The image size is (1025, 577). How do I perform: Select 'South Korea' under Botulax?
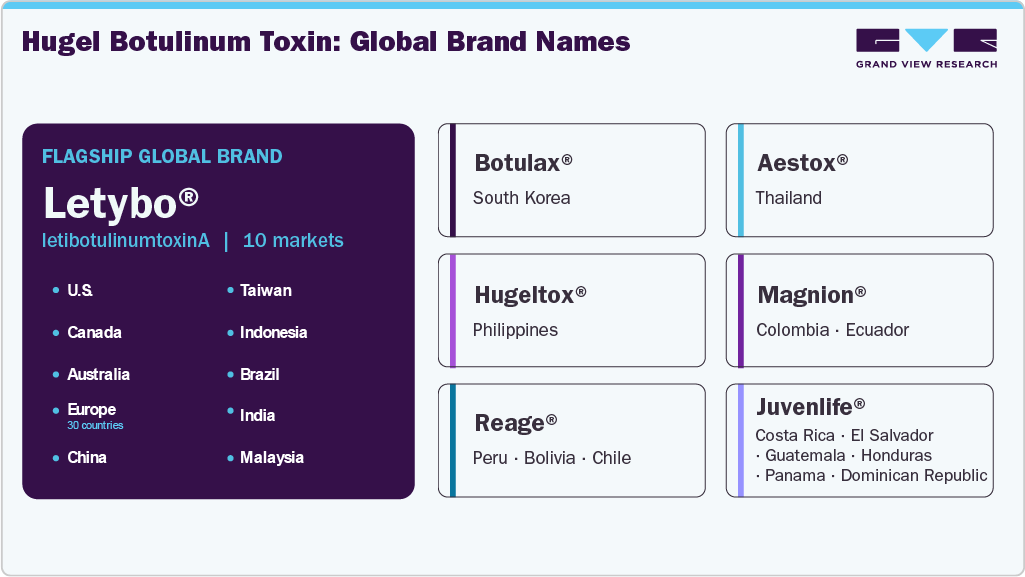pos(521,198)
